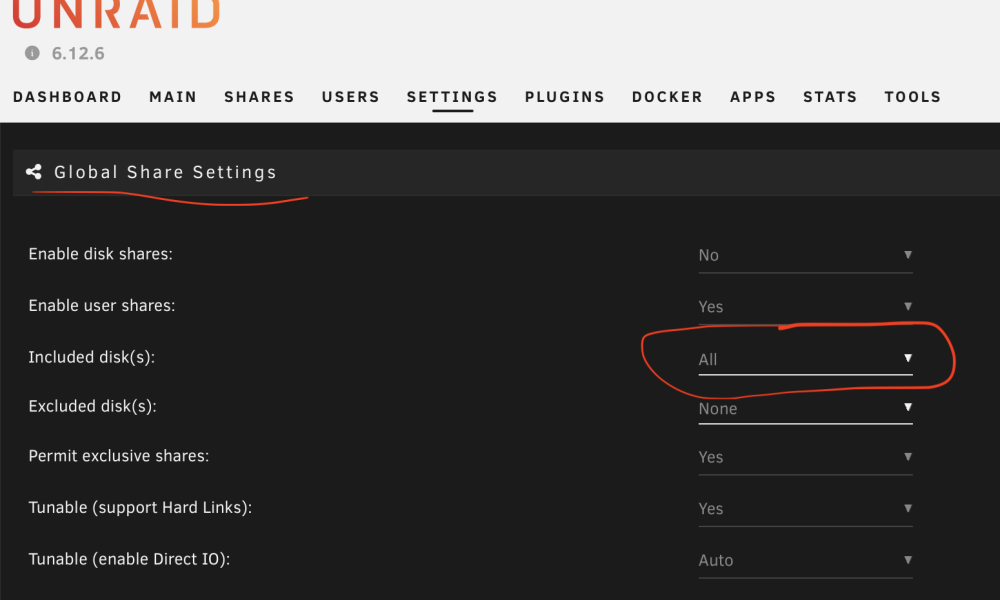This screenshot has width=1000, height=600.
Task: Expand the Excluded disk(s) dropdown
Action: (805, 409)
